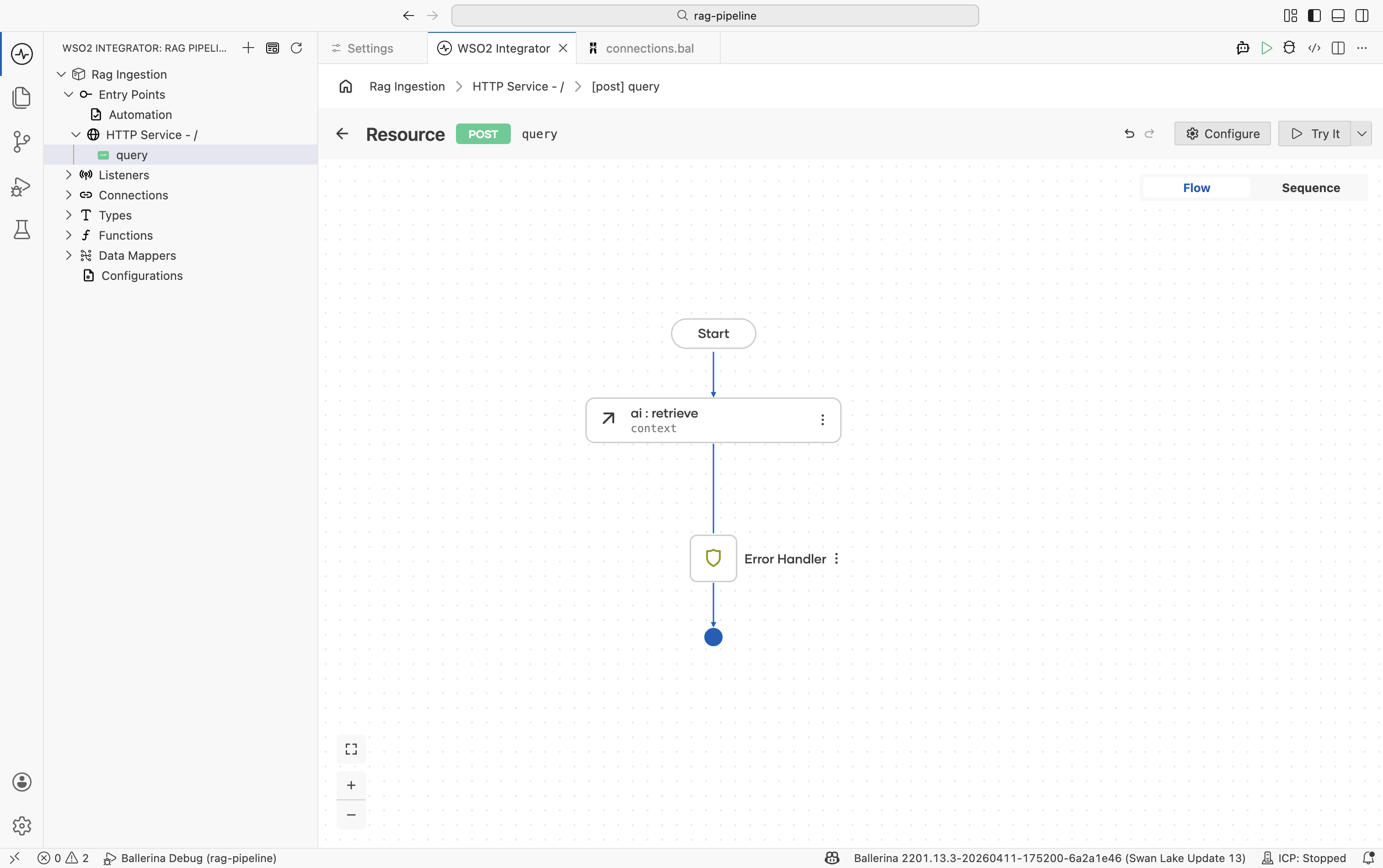Open Source Control icon in activity bar
1383x868 pixels.
tap(22, 141)
